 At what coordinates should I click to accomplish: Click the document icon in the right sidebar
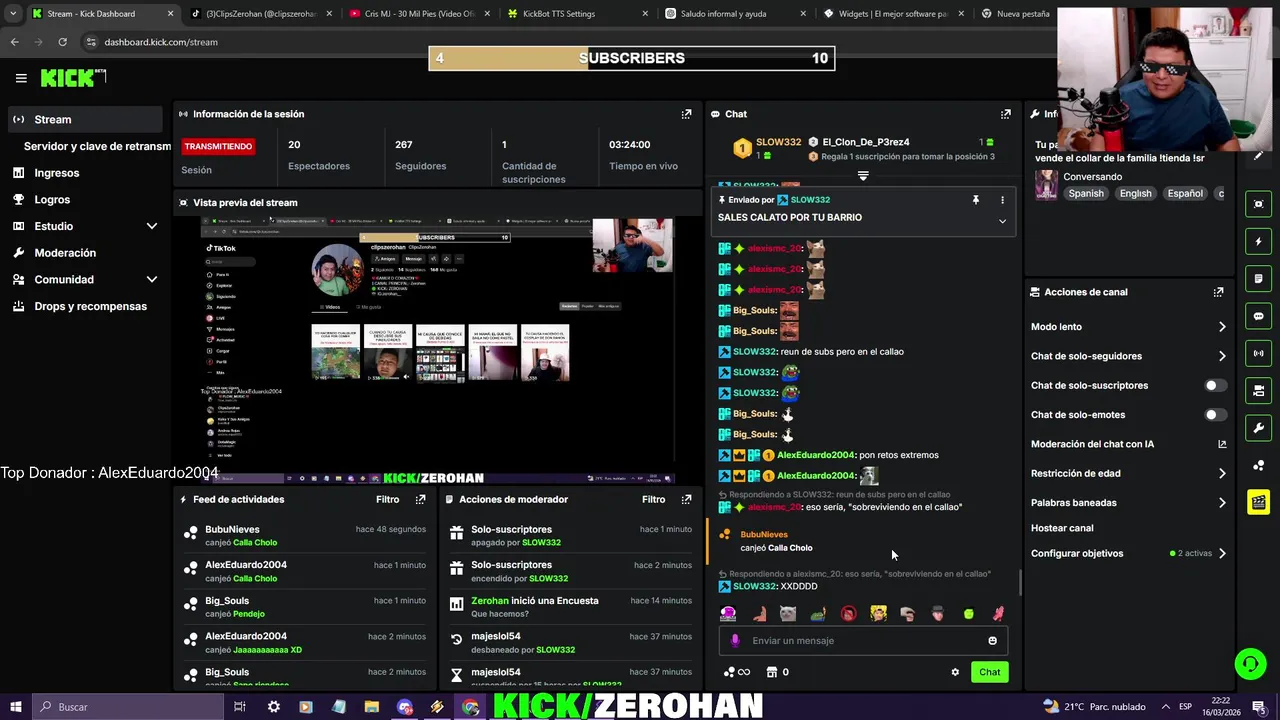[x=1258, y=278]
